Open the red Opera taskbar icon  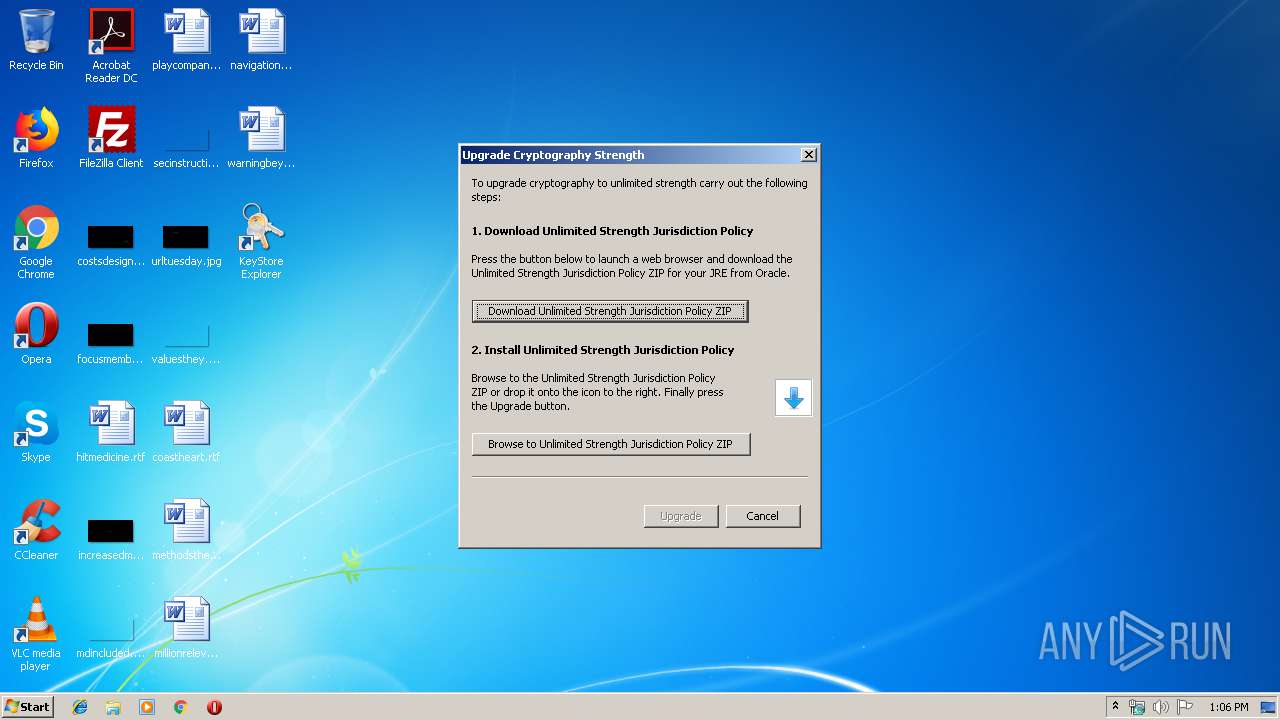tap(214, 707)
